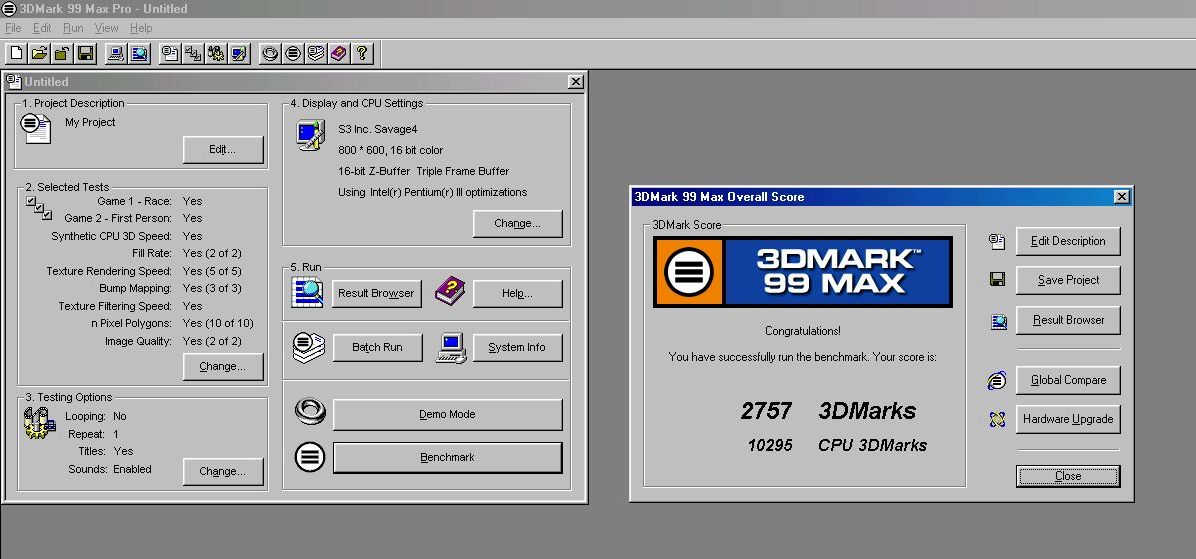Click the Intel Pentium III optimizations text

(432, 192)
